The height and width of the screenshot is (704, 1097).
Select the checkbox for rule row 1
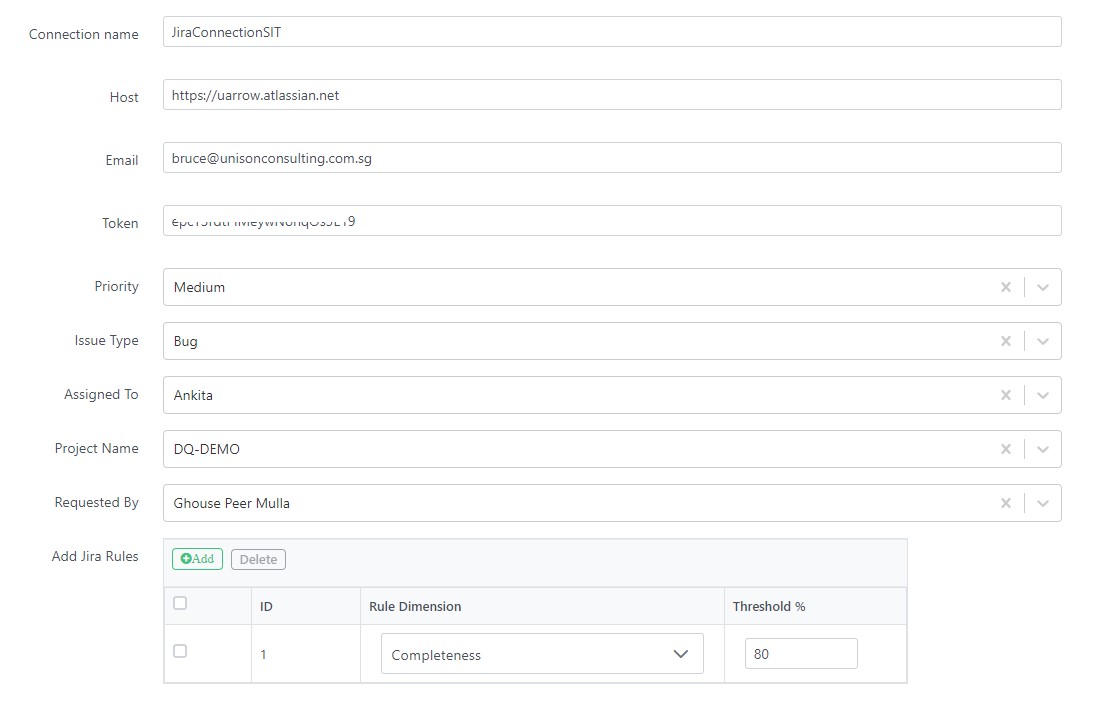[x=181, y=651]
